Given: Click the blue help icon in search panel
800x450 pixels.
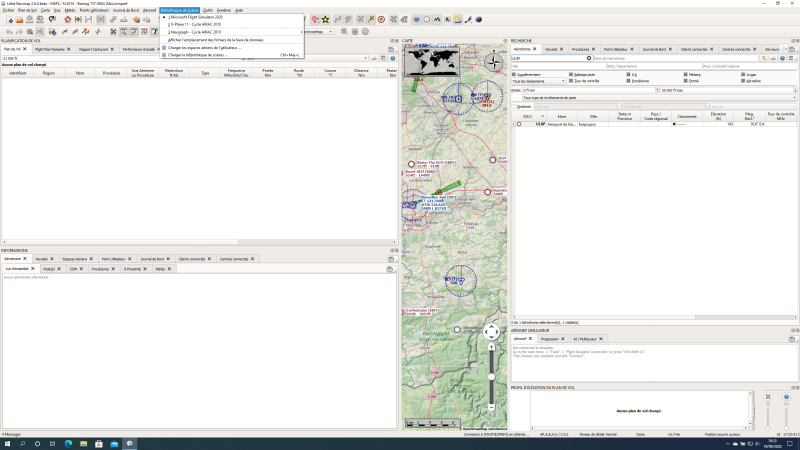Looking at the screenshot, I should (x=782, y=58).
